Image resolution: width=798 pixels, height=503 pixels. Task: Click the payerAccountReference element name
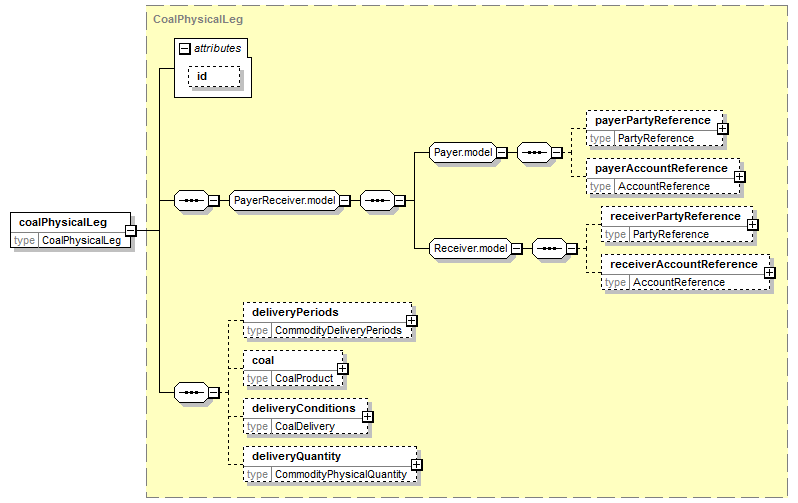(x=661, y=169)
